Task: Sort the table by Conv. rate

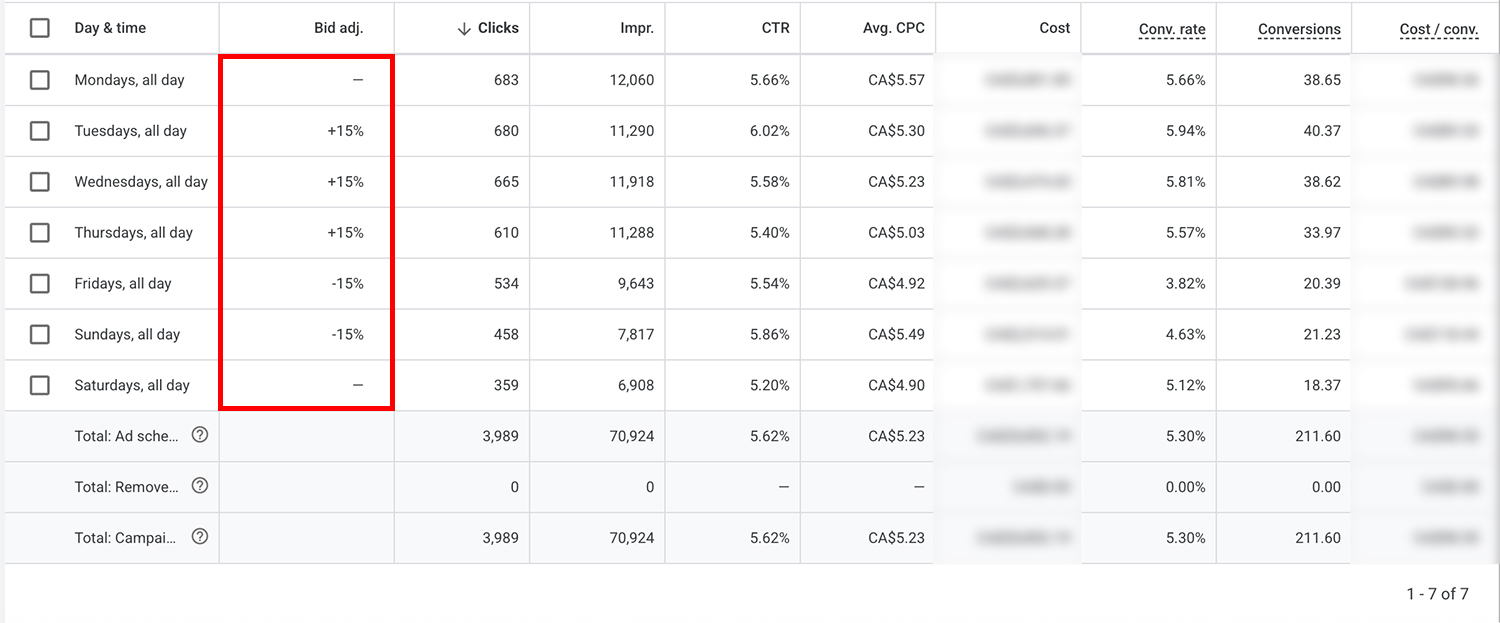Action: (1171, 29)
